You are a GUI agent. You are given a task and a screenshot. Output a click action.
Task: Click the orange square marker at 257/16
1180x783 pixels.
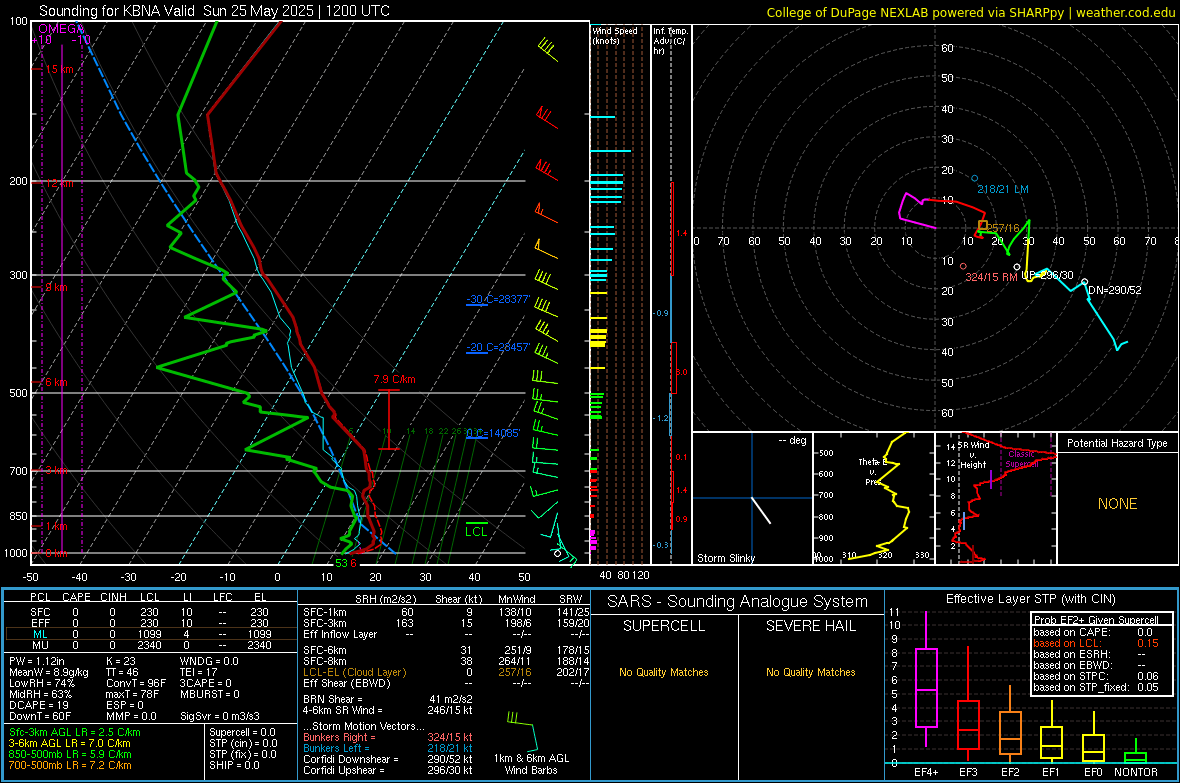coord(983,225)
